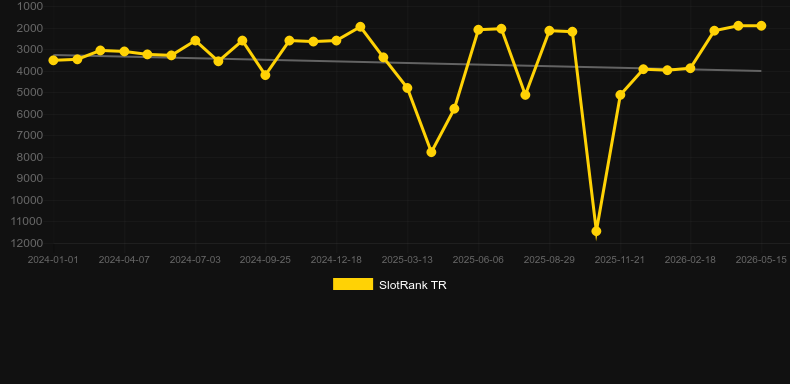Viewport: 790px width, 384px height.
Task: Select the data point dipping near 8000
Action: [431, 152]
